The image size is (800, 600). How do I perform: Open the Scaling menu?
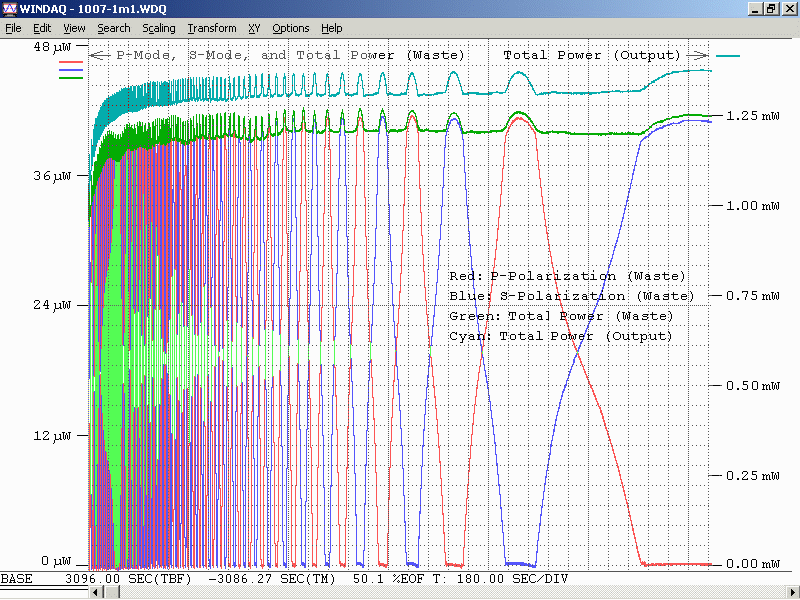[158, 28]
